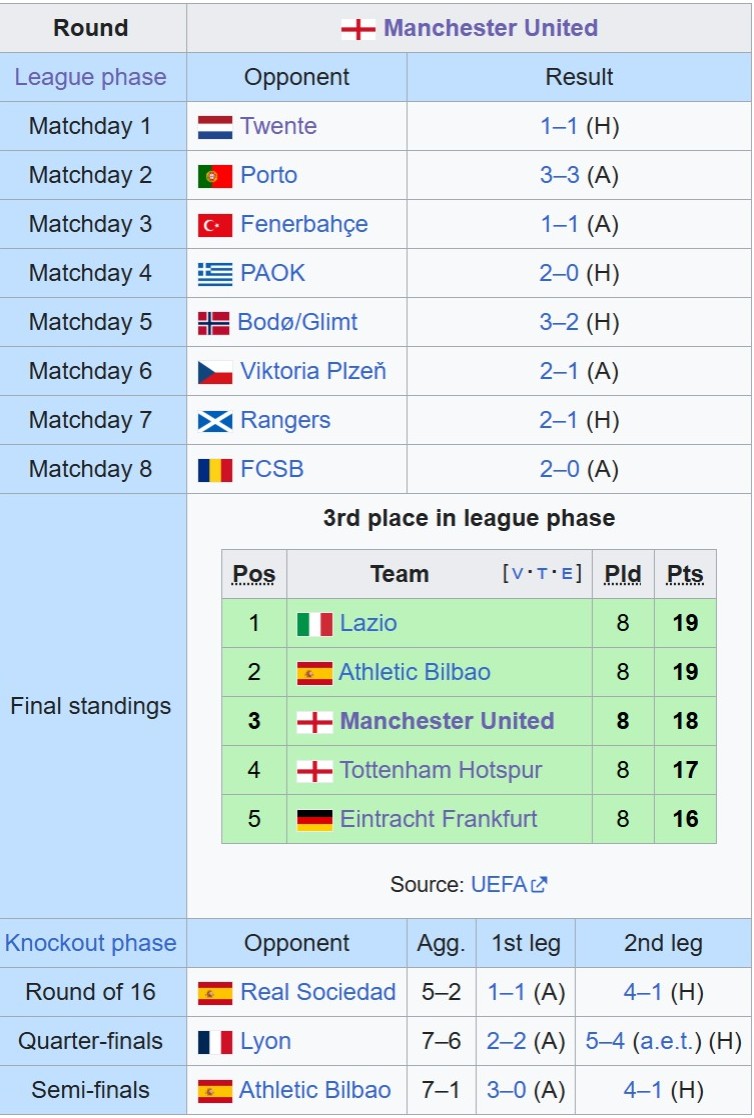Open the Knockout phase link
The height and width of the screenshot is (1118, 754).
[x=91, y=943]
